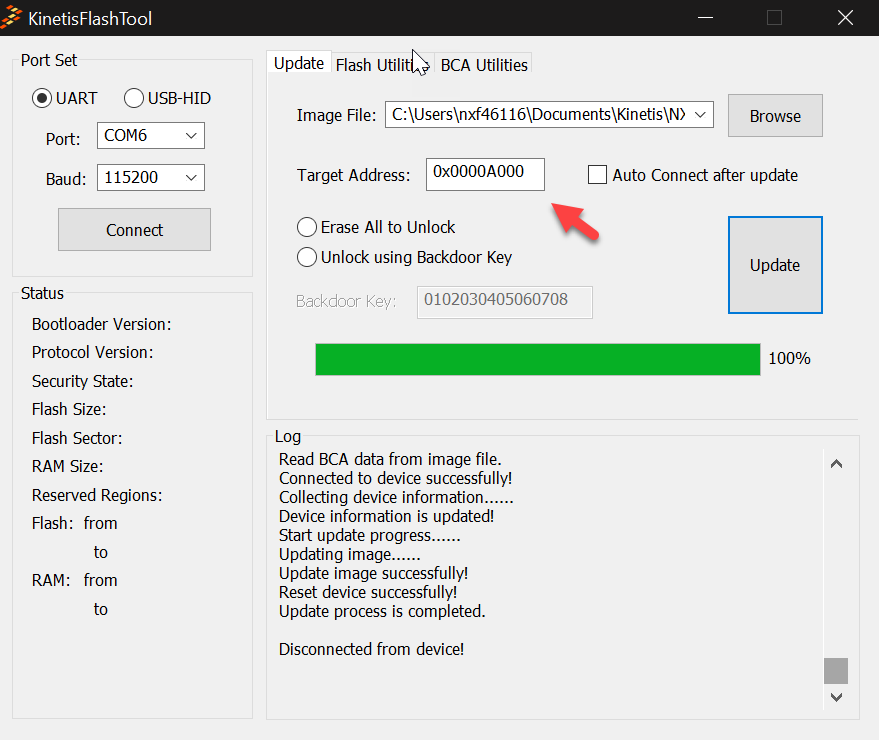Viewport: 879px width, 740px height.
Task: Click the Connect button
Action: pos(135,230)
